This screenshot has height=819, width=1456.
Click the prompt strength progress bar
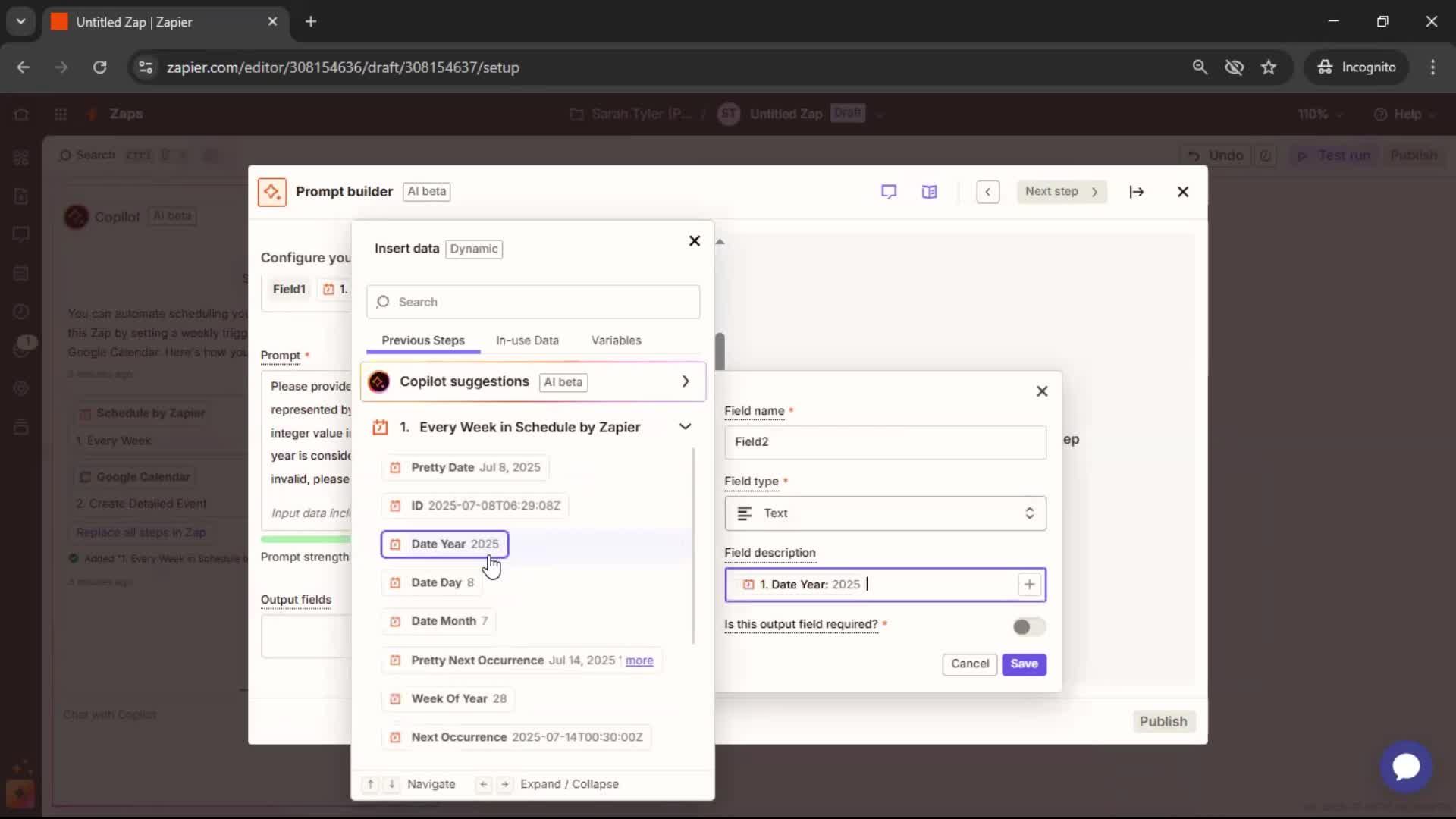pos(306,540)
